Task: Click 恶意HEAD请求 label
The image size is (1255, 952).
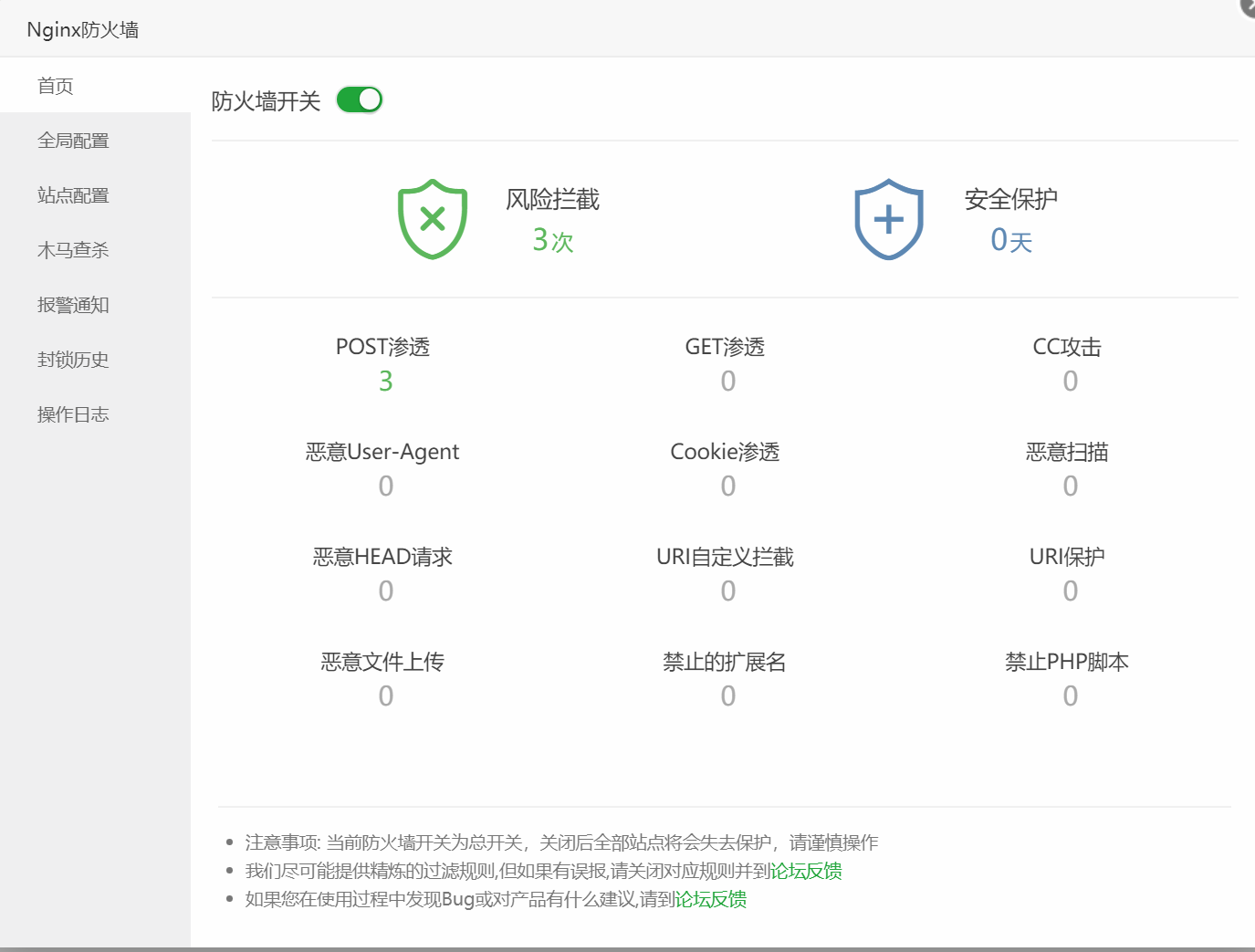Action: coord(382,557)
